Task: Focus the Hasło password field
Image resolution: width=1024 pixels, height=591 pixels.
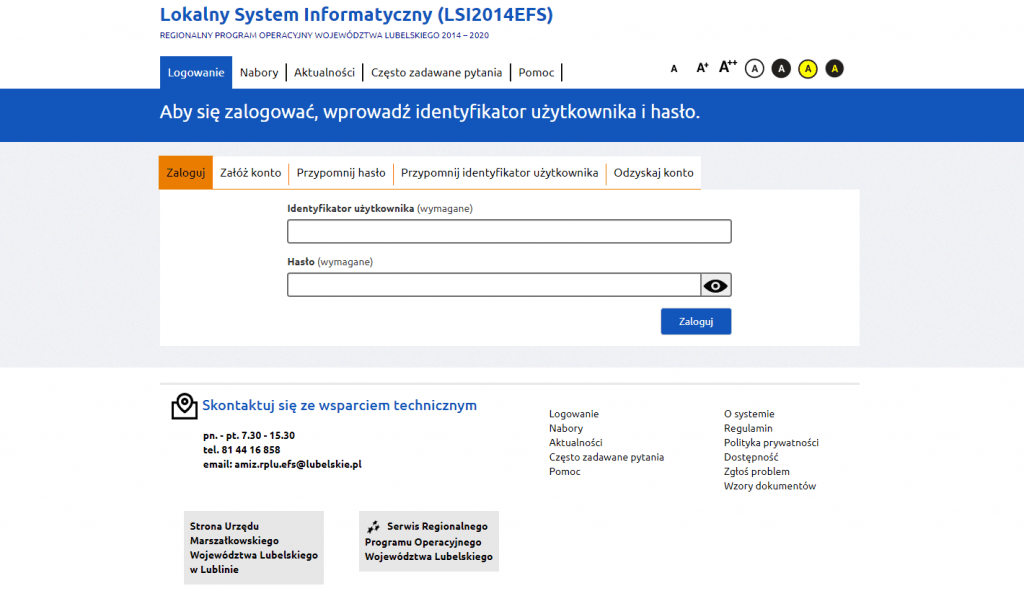Action: point(494,286)
